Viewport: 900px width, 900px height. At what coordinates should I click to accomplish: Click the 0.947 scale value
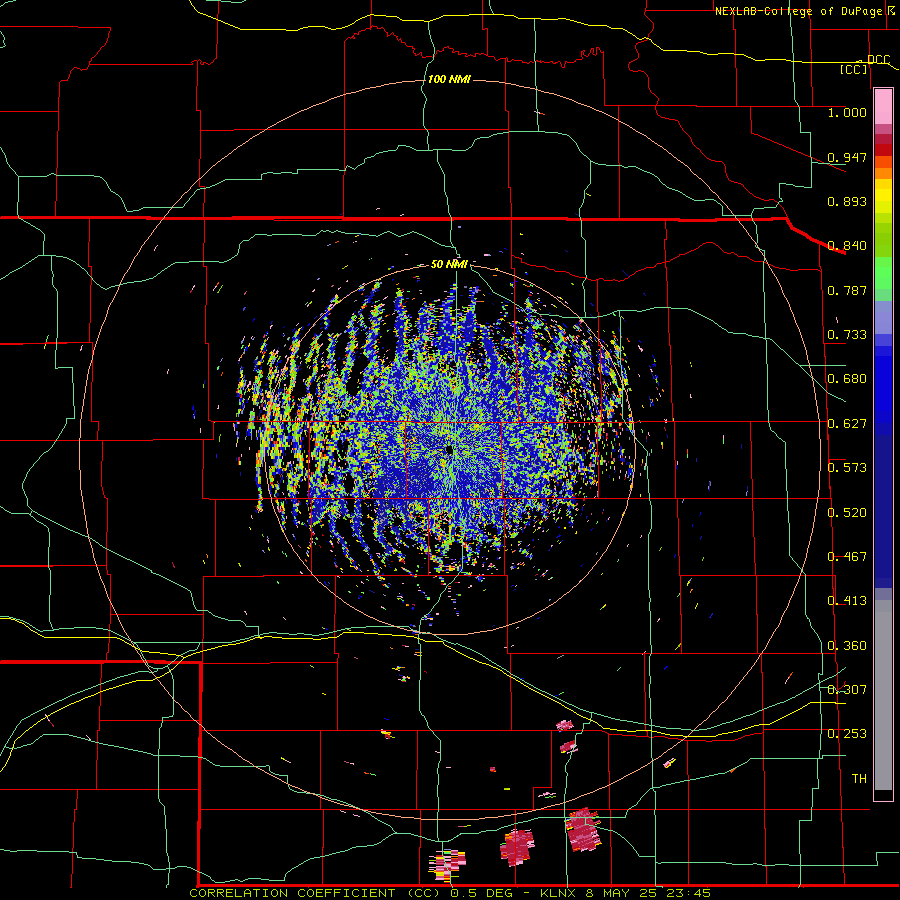click(x=847, y=157)
